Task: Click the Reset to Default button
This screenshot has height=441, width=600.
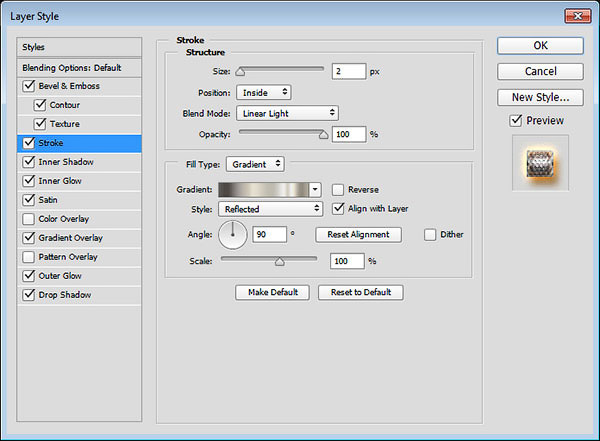Action: tap(361, 292)
